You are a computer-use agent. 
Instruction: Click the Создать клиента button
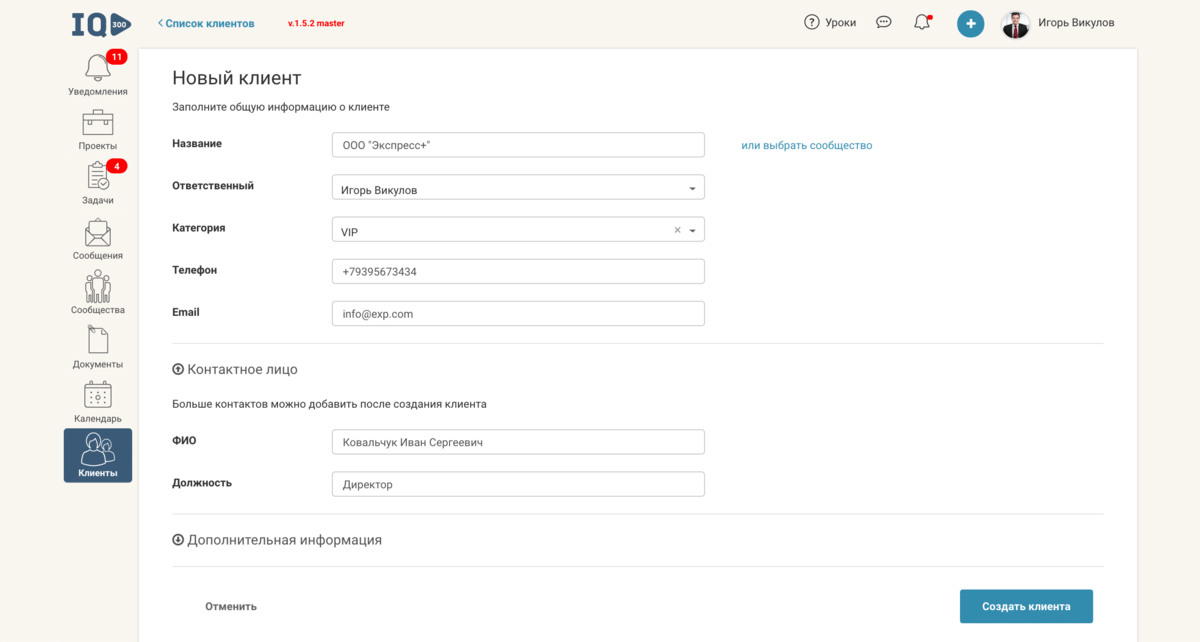click(1026, 606)
